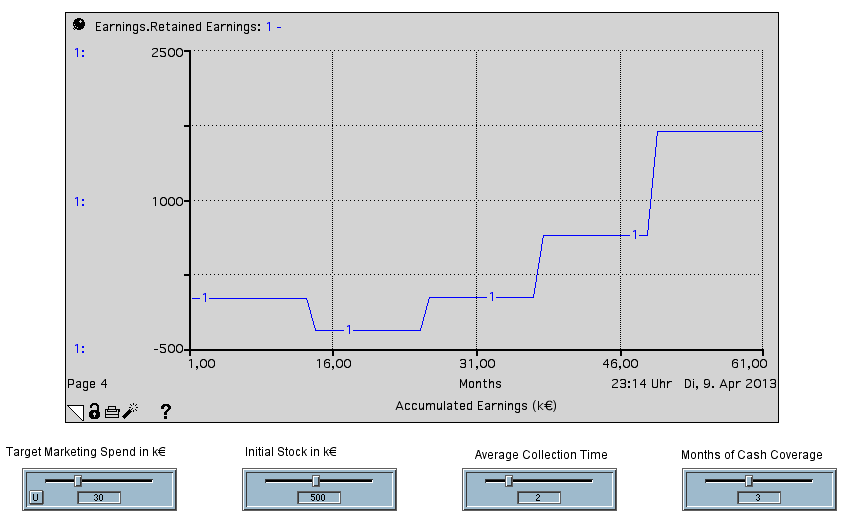This screenshot has height=520, width=860.
Task: Click the '23:14 Uhr' timestamp
Action: click(641, 383)
